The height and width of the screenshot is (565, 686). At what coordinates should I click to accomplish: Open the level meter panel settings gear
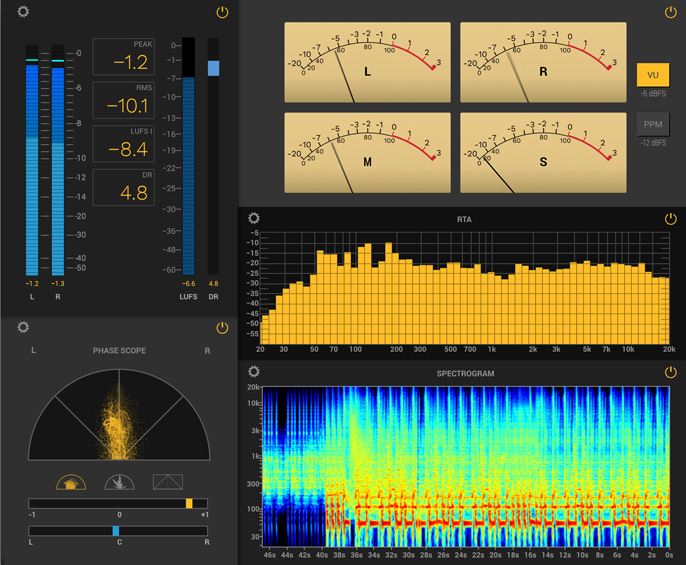pos(23,12)
